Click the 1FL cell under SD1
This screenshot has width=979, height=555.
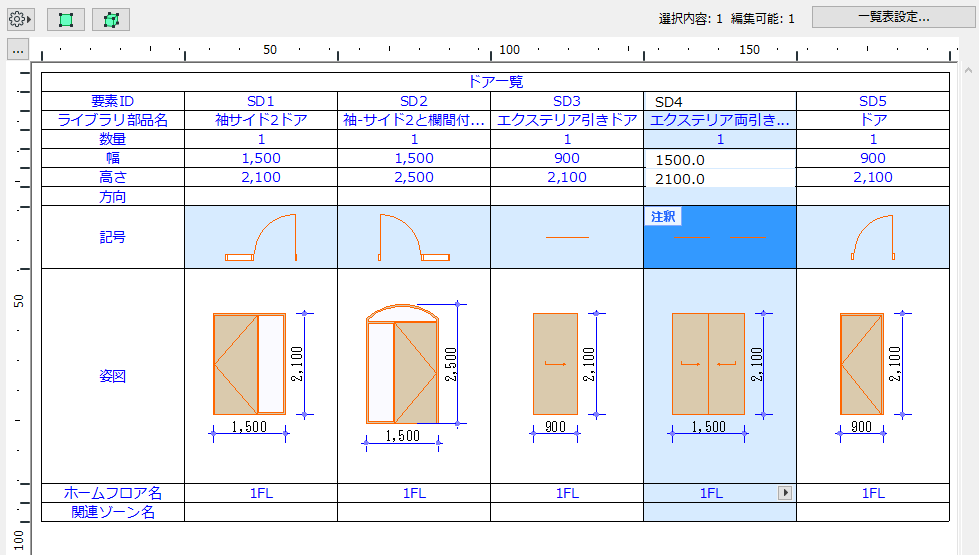261,493
